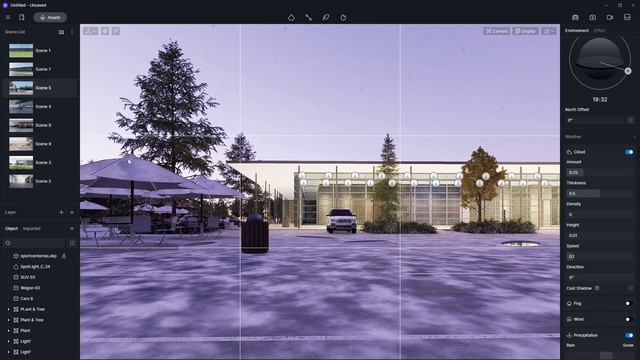Image resolution: width=640 pixels, height=360 pixels.
Task: Click Cast Shadow info icon
Action: [597, 288]
